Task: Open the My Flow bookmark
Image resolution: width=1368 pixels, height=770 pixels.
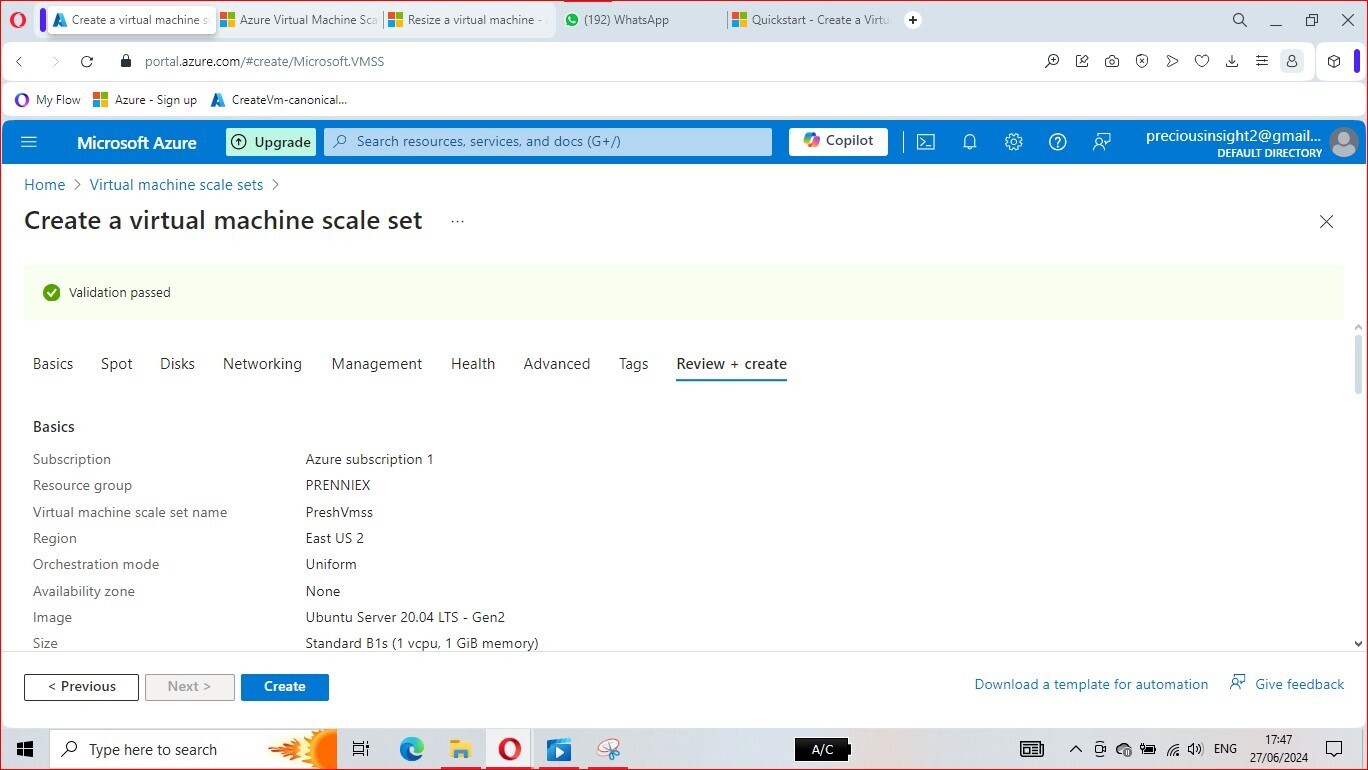Action: 48,100
